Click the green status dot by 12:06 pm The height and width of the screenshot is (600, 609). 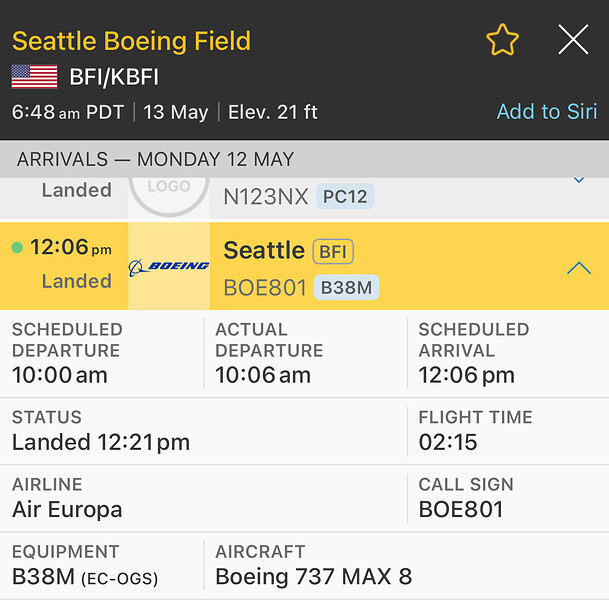17,248
